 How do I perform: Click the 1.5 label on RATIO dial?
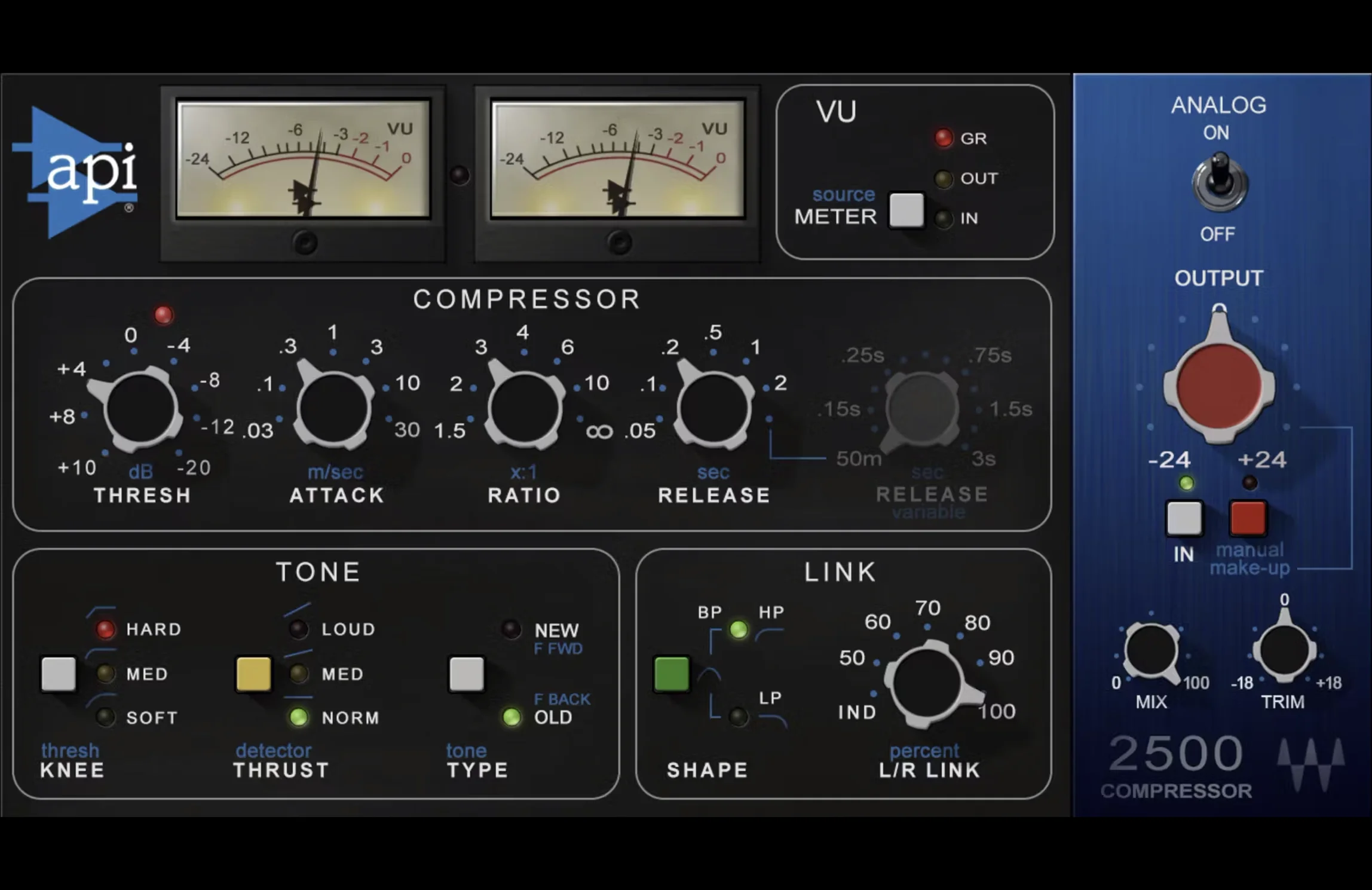(450, 431)
